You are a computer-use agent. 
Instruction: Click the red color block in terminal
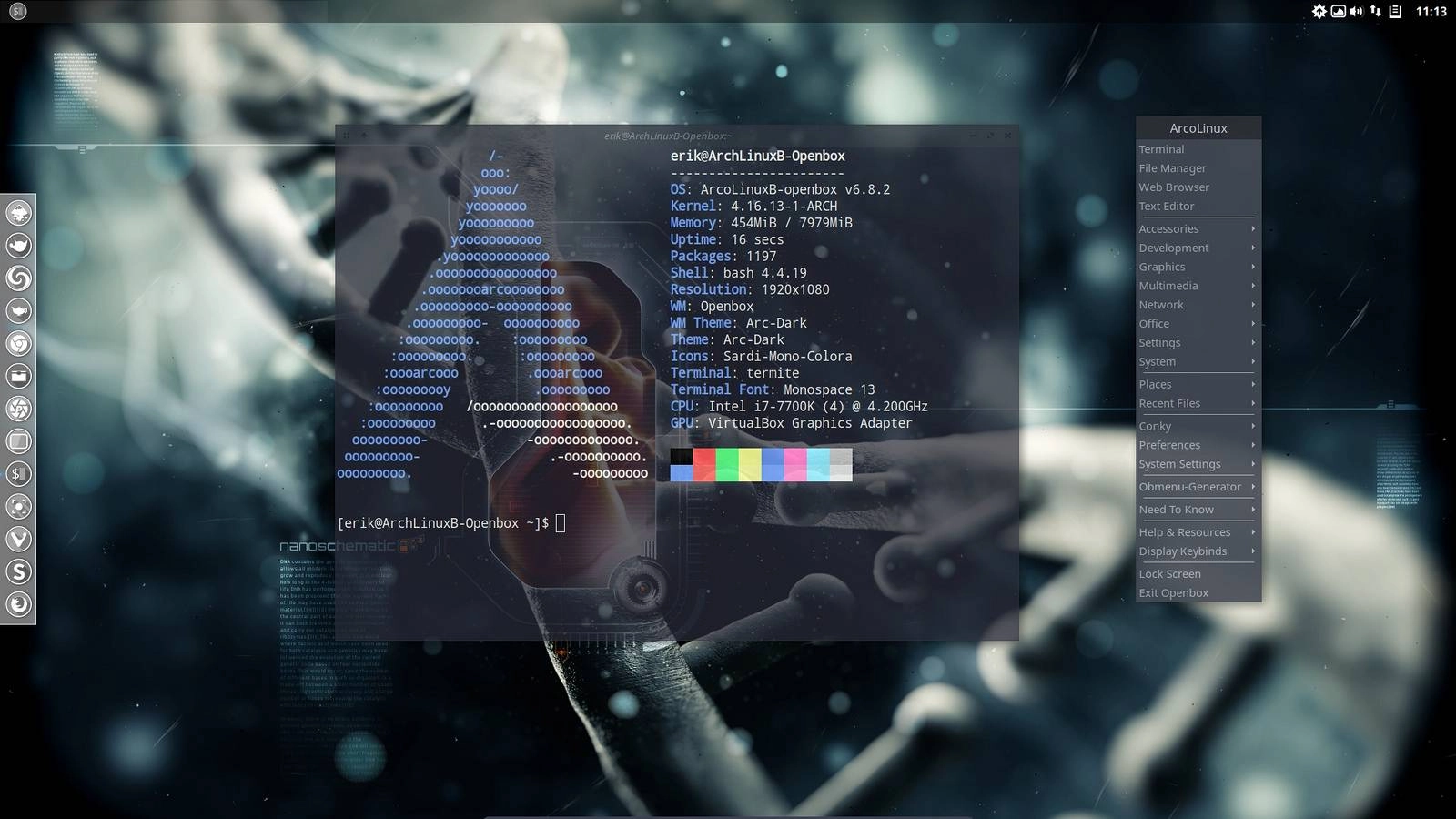(x=704, y=464)
